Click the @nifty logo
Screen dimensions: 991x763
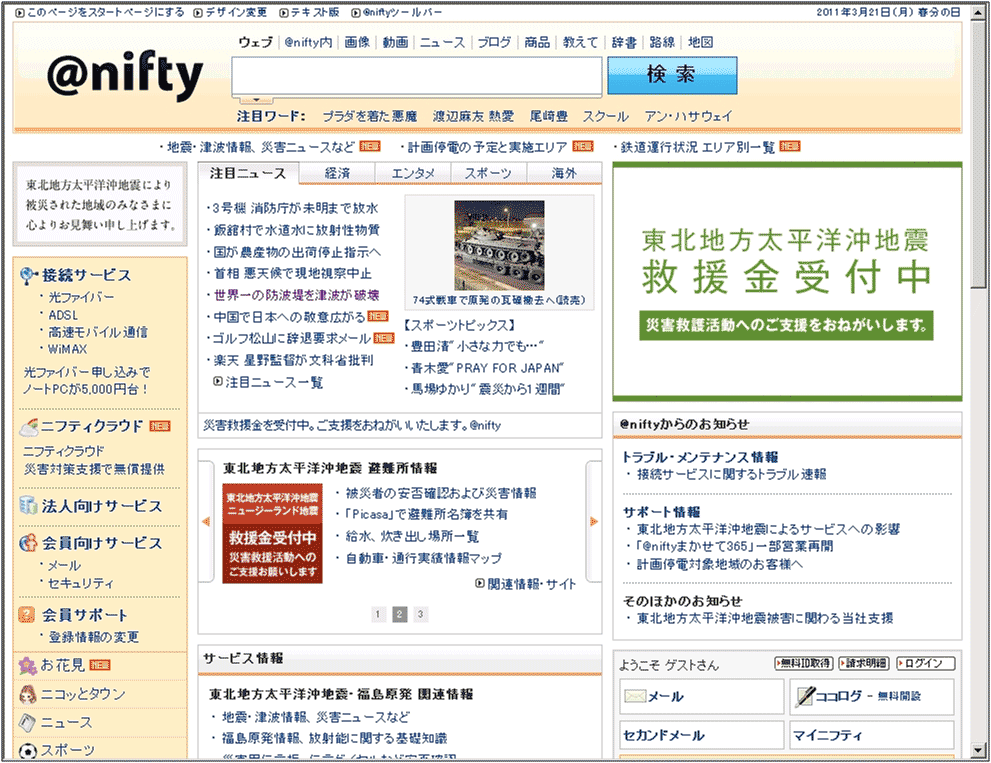point(125,76)
